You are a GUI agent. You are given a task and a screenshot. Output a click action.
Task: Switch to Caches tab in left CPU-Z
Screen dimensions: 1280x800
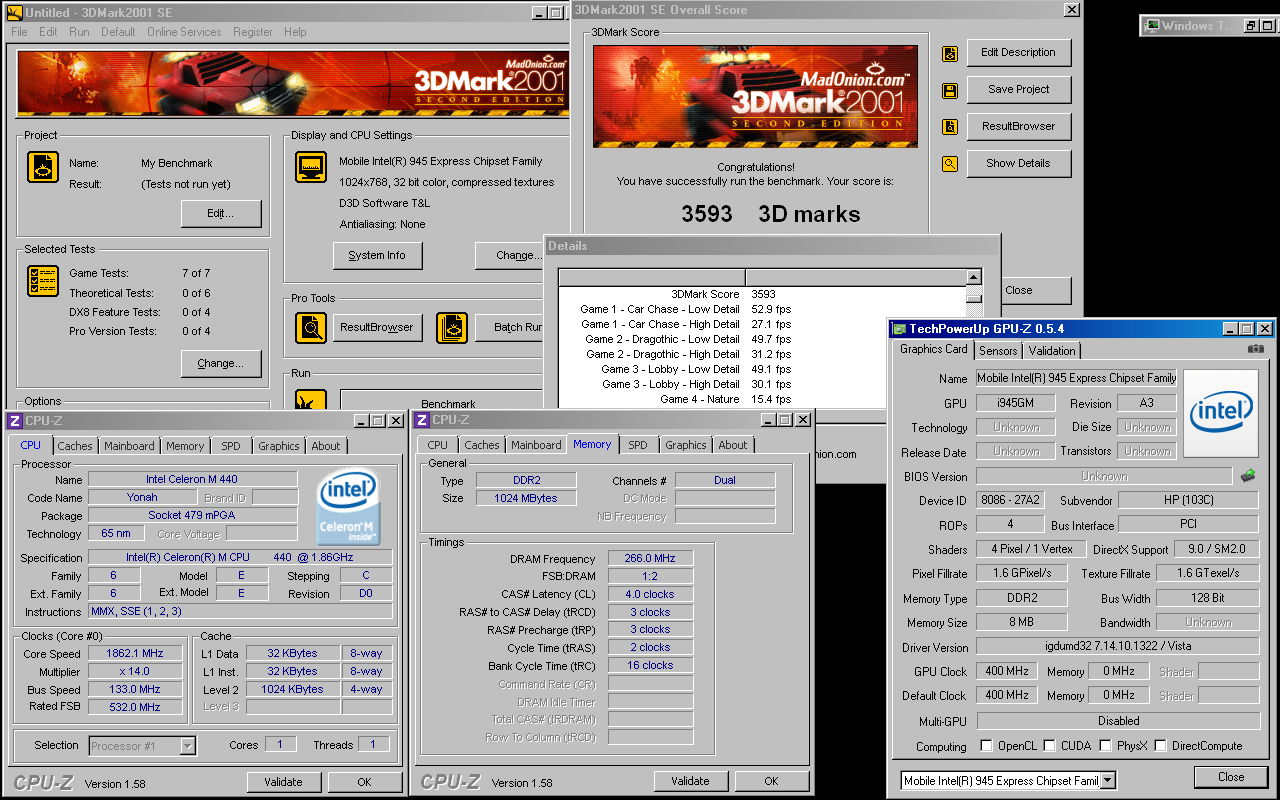74,446
